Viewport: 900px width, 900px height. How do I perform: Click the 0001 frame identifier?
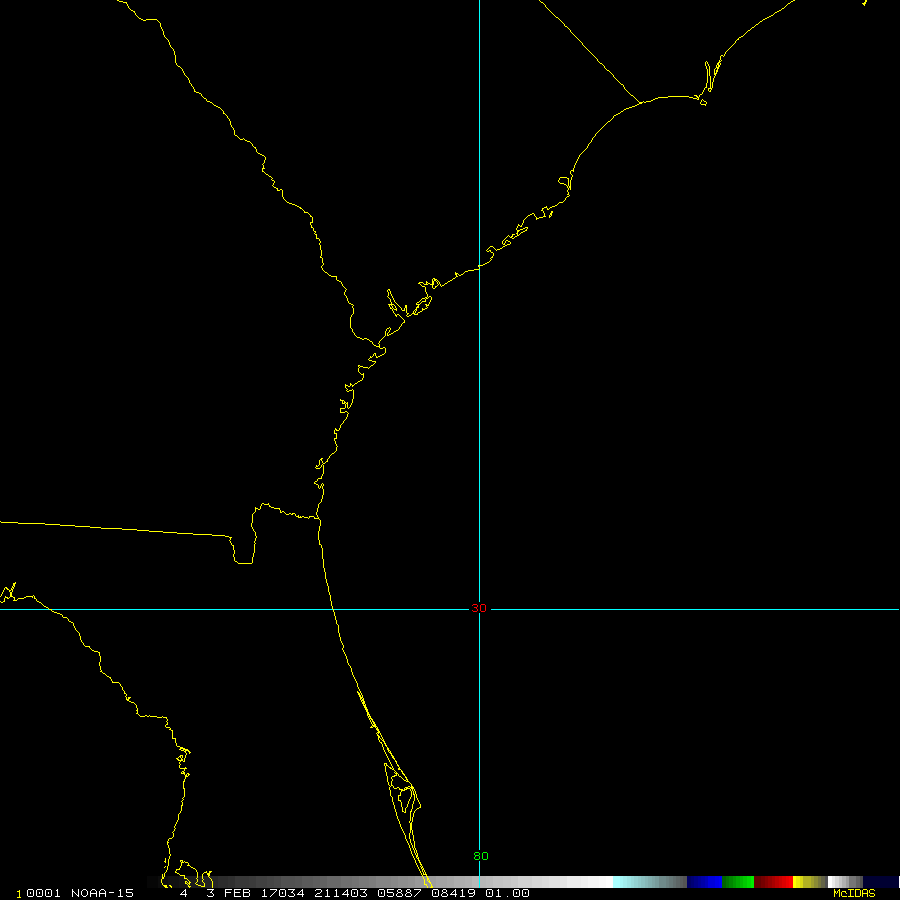point(43,893)
